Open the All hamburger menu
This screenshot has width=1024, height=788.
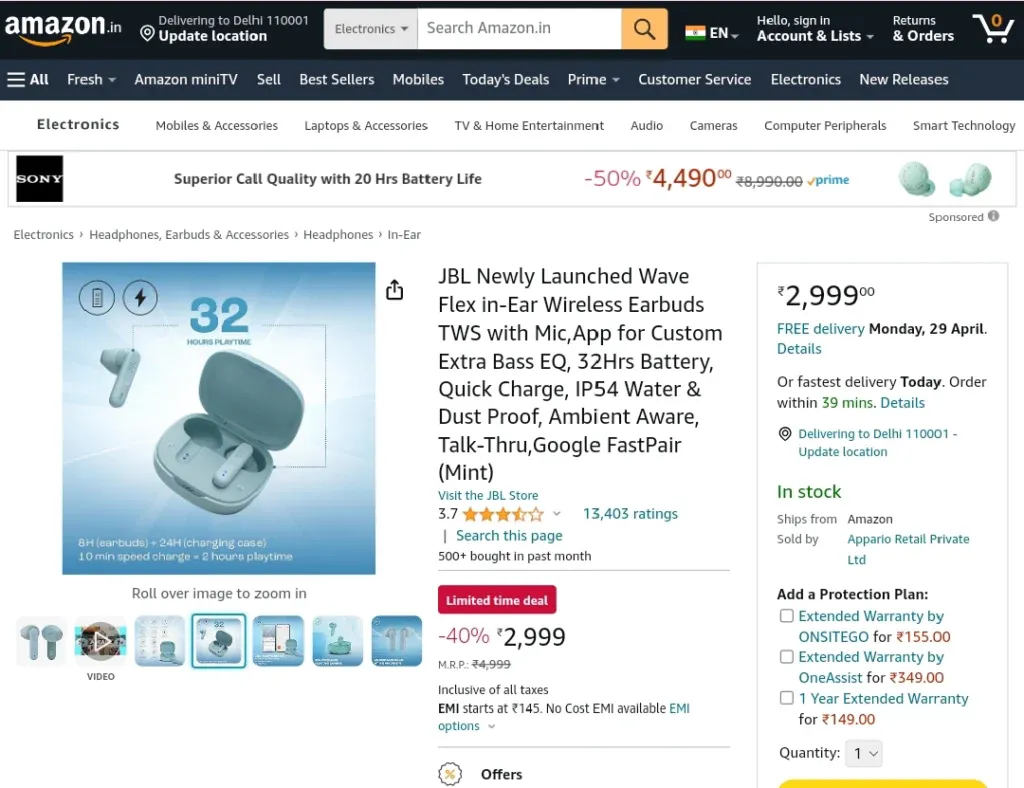(28, 80)
